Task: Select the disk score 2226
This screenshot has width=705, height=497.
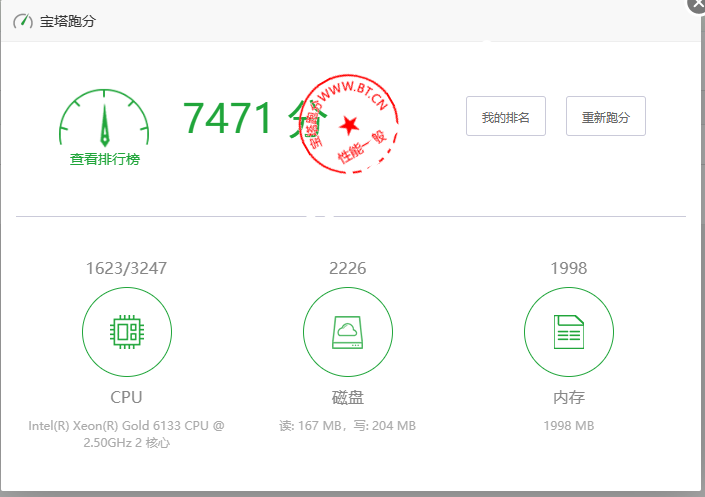Action: 348,268
